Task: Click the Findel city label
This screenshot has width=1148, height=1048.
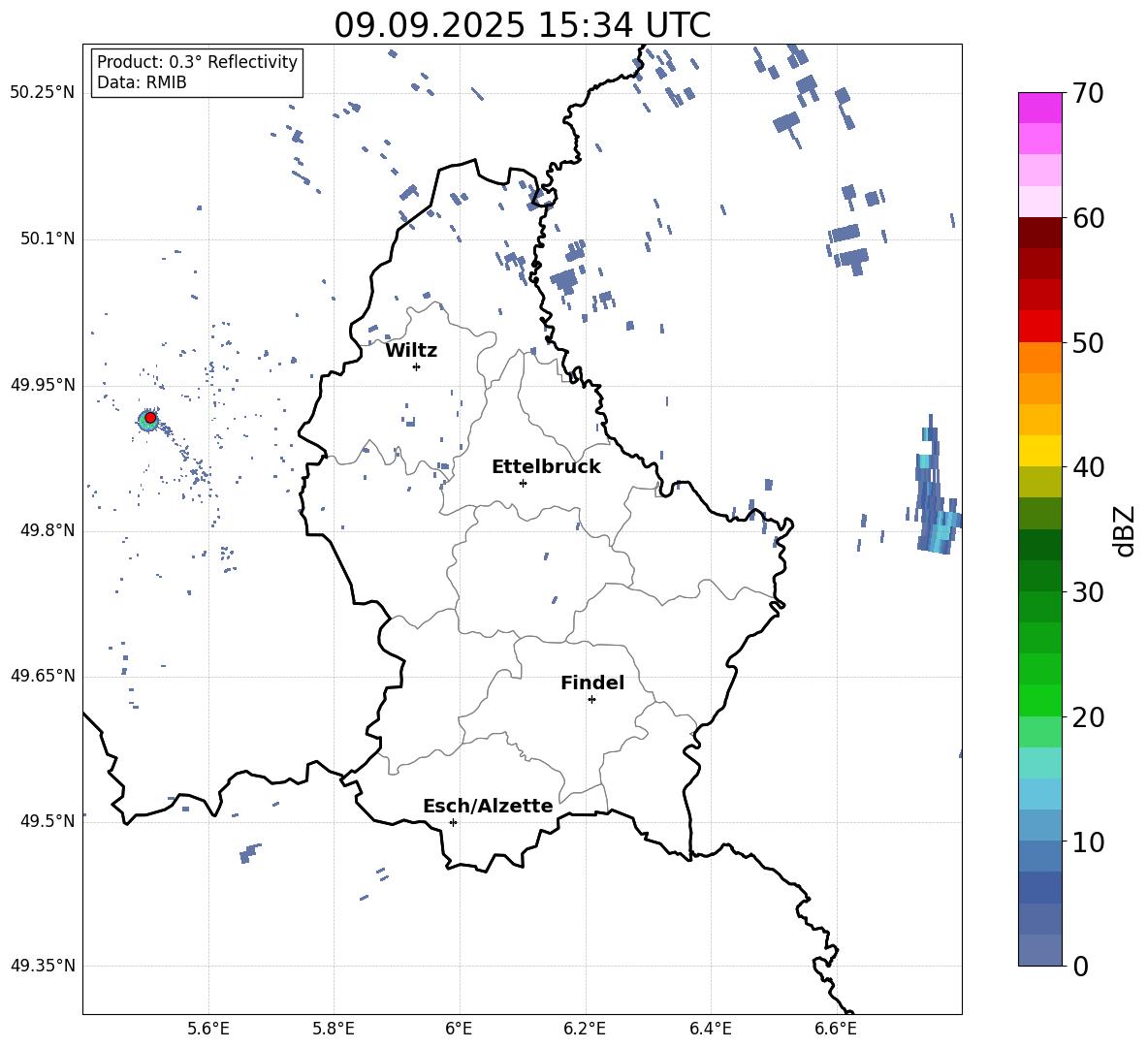Action: coord(592,683)
